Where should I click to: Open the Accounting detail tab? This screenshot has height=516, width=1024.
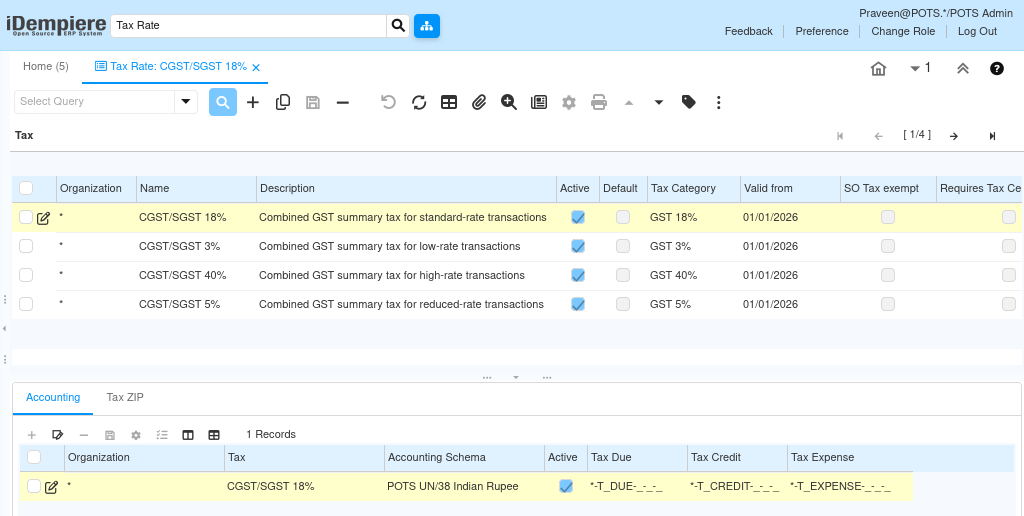tap(53, 397)
